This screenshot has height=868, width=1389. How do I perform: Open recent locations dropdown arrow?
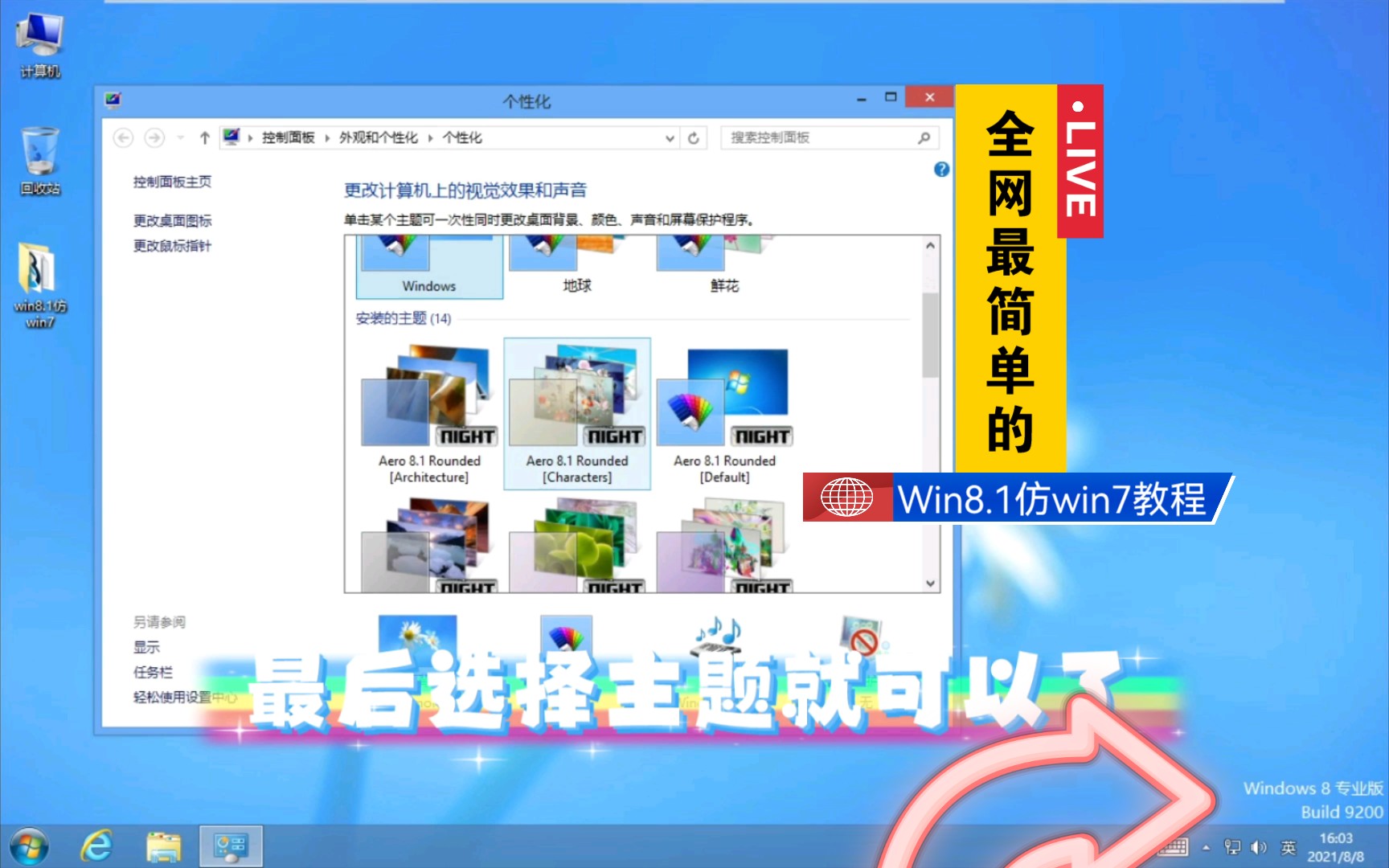pyautogui.click(x=181, y=138)
